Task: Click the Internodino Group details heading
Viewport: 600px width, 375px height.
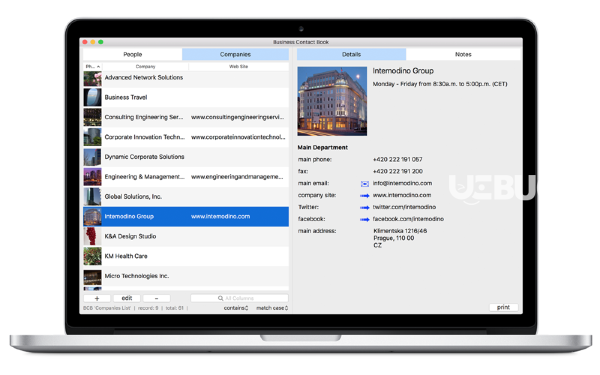Action: tap(403, 71)
